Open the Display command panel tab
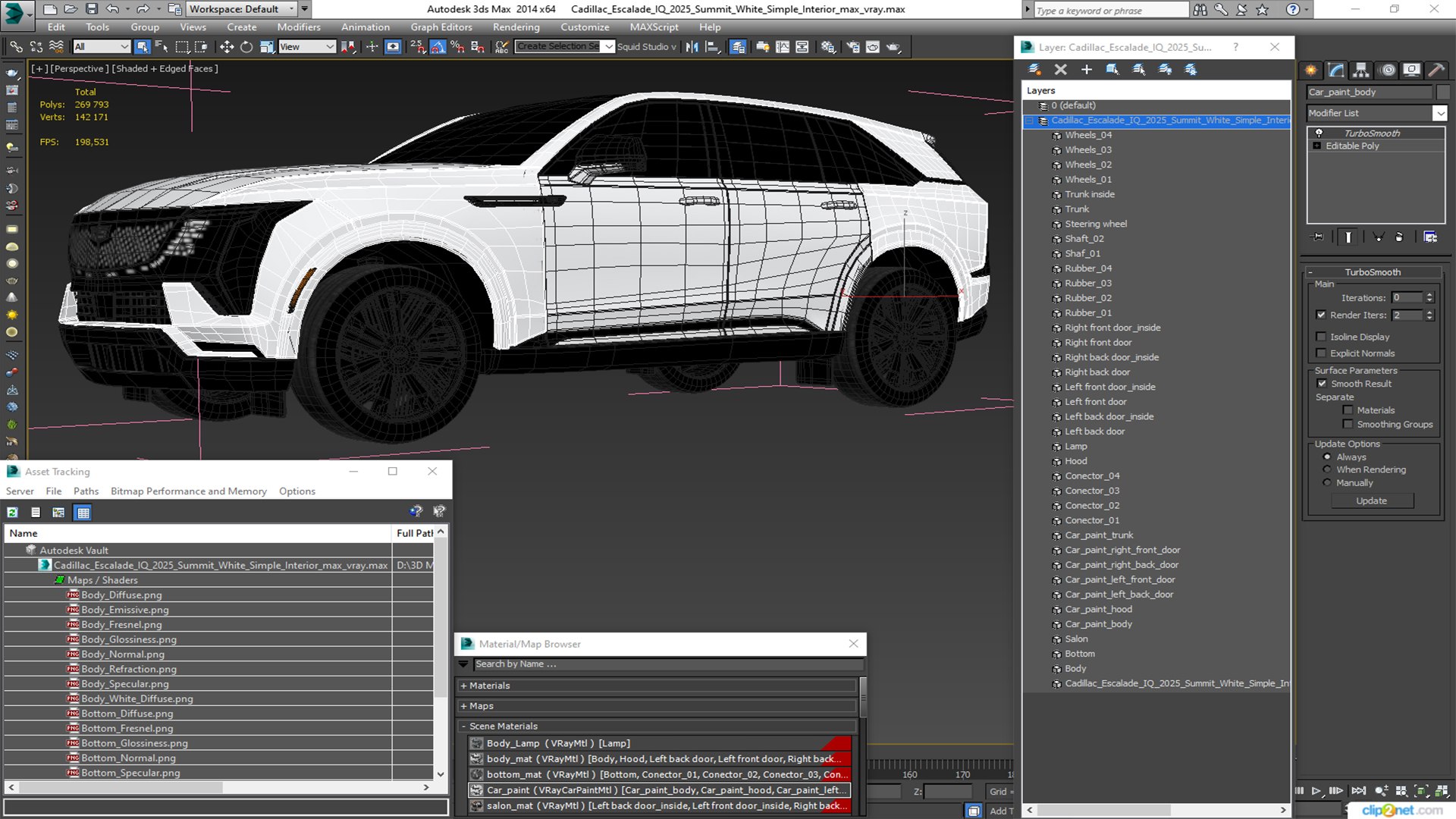The height and width of the screenshot is (819, 1456). (x=1411, y=70)
